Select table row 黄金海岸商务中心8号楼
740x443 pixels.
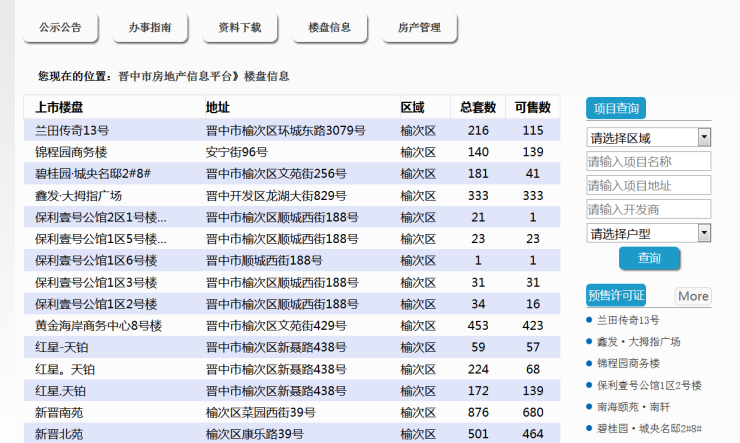pyautogui.click(x=292, y=326)
